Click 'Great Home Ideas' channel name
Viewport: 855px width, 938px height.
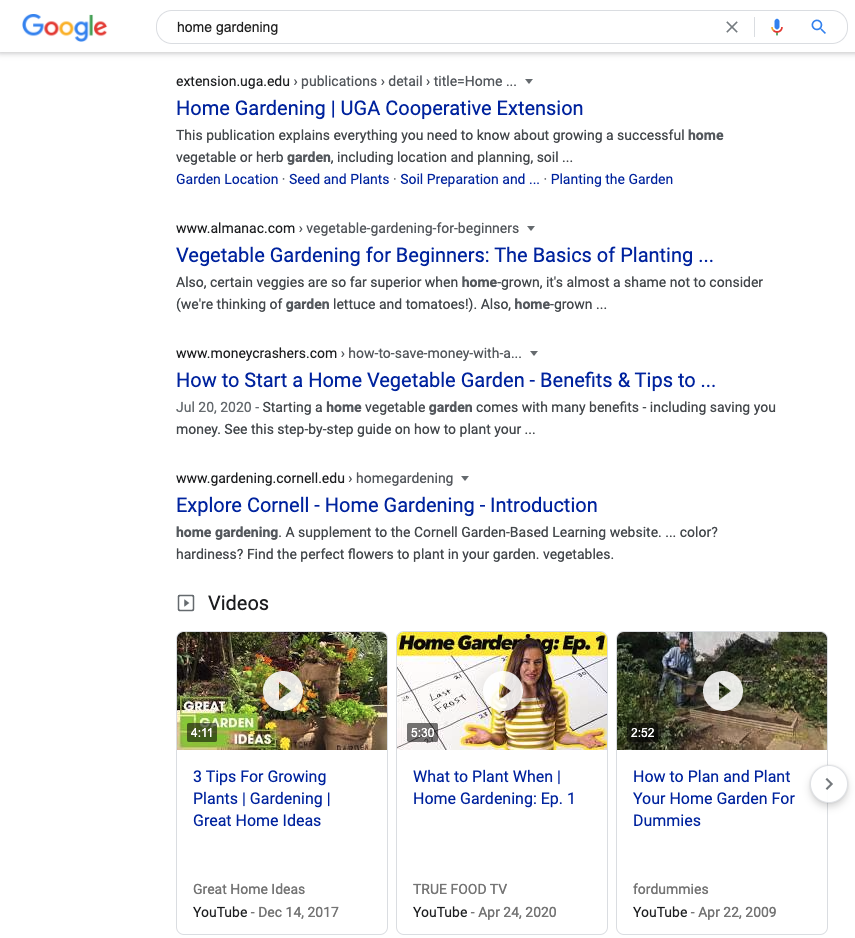(x=249, y=890)
